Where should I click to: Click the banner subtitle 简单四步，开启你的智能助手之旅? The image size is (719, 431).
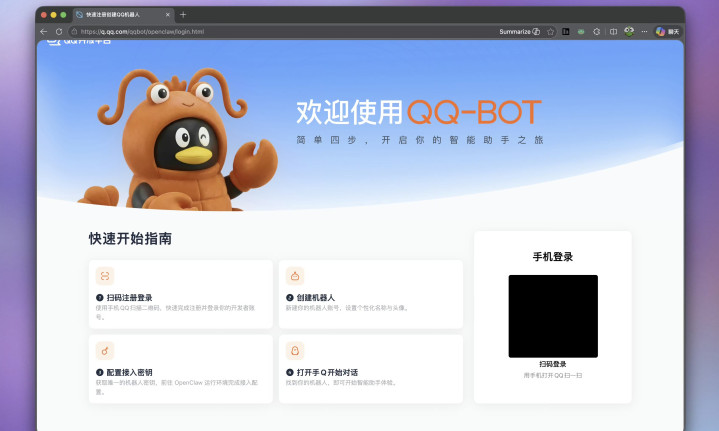(x=420, y=140)
